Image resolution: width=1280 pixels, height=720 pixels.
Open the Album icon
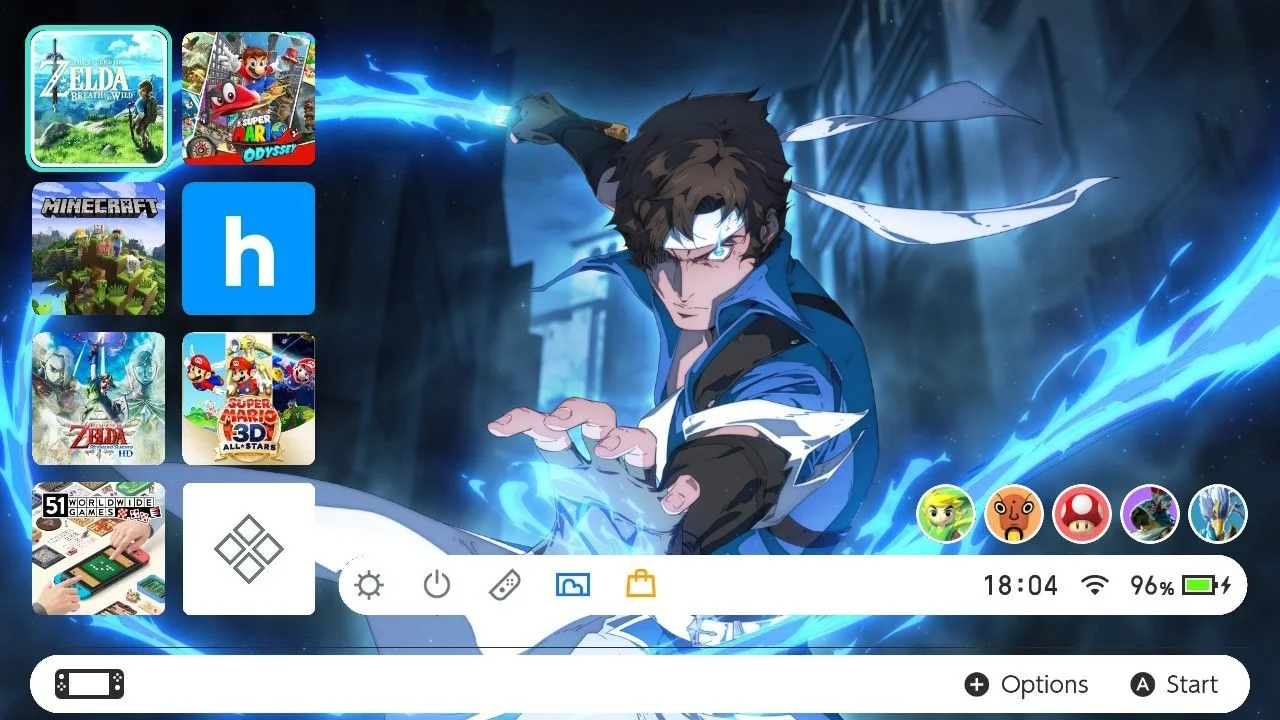click(x=573, y=585)
